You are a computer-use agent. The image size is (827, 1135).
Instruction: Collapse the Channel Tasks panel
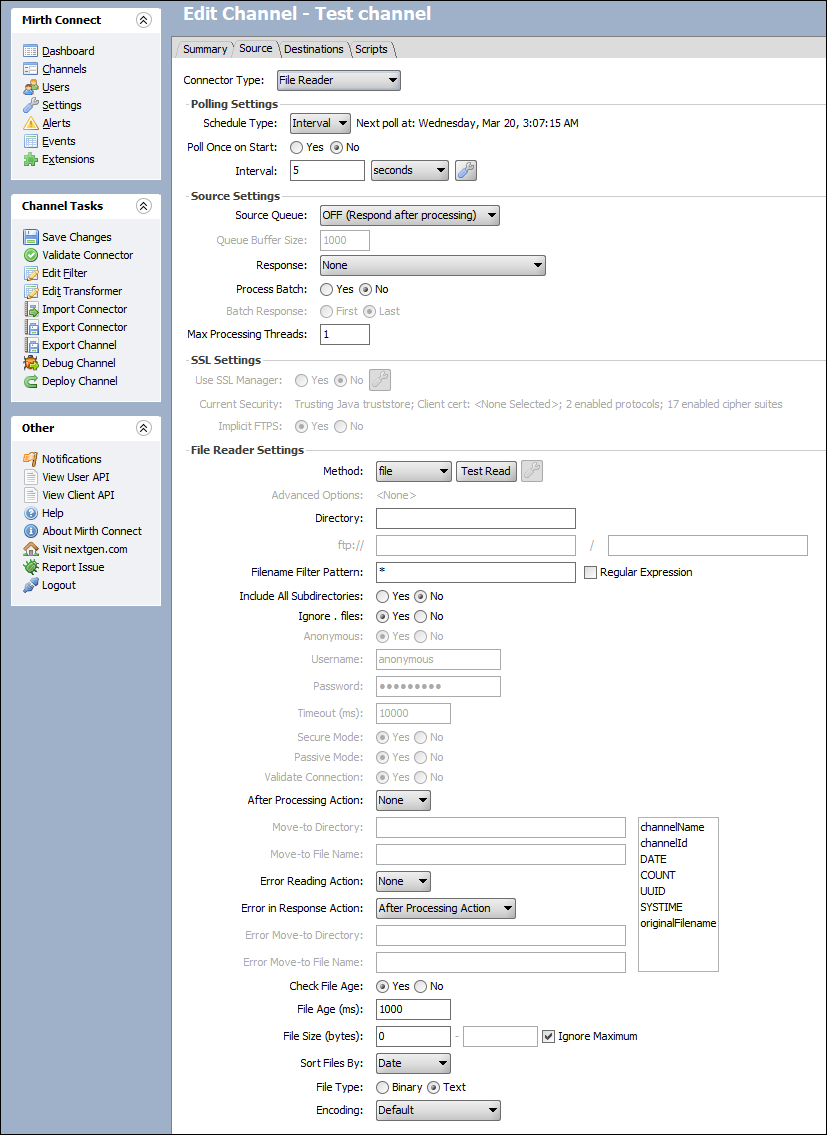pos(143,206)
